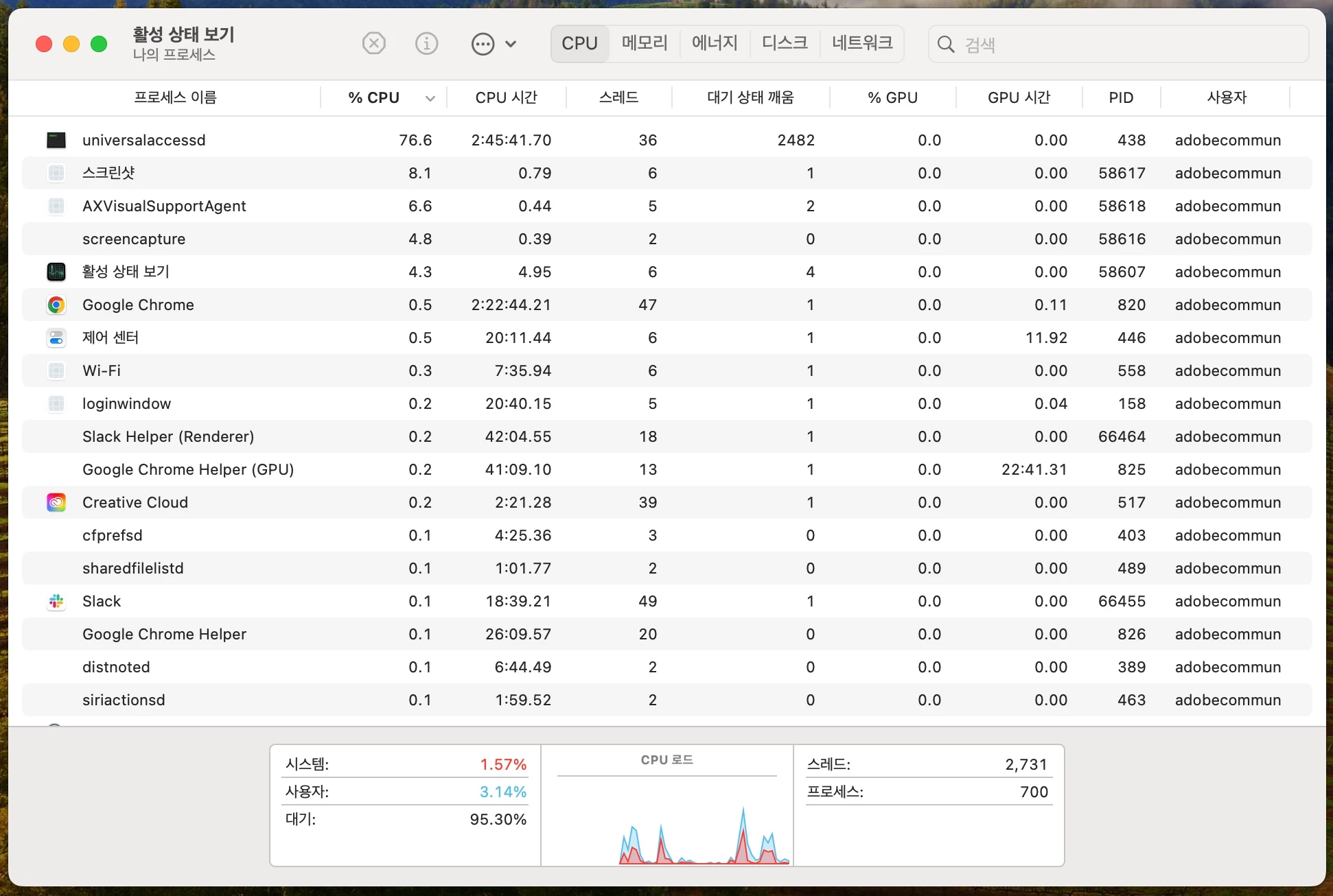This screenshot has width=1333, height=896.
Task: Click the 활성 상태 보기 row icon
Action: (56, 272)
